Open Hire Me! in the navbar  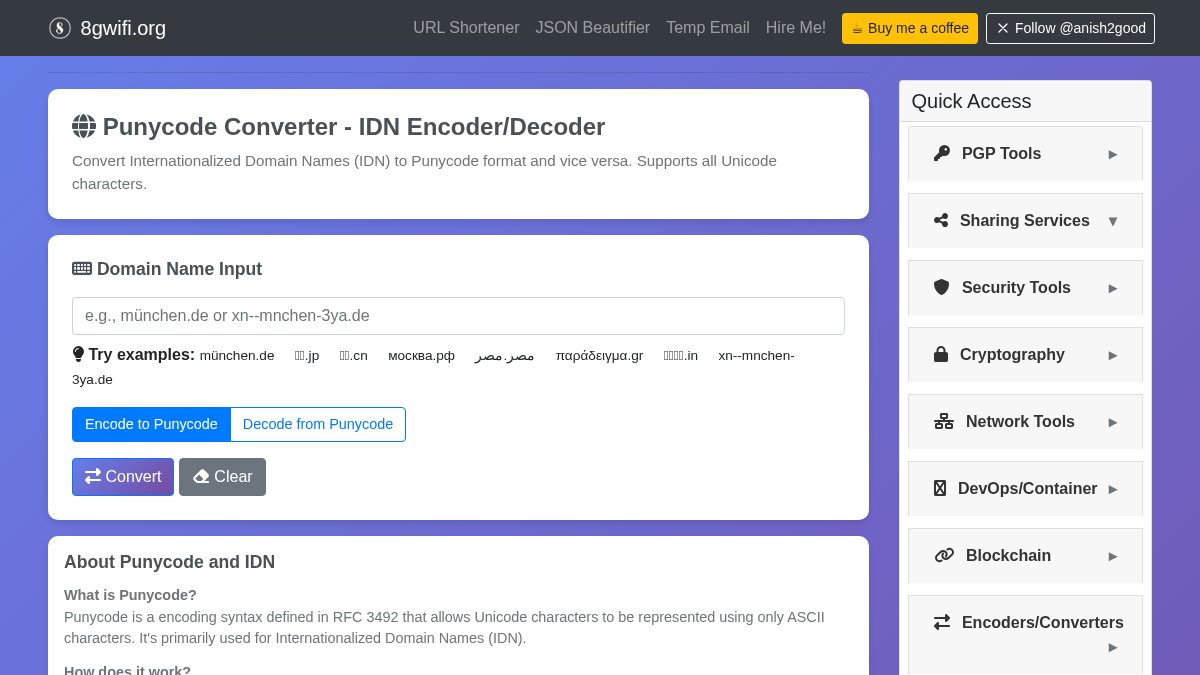point(796,28)
